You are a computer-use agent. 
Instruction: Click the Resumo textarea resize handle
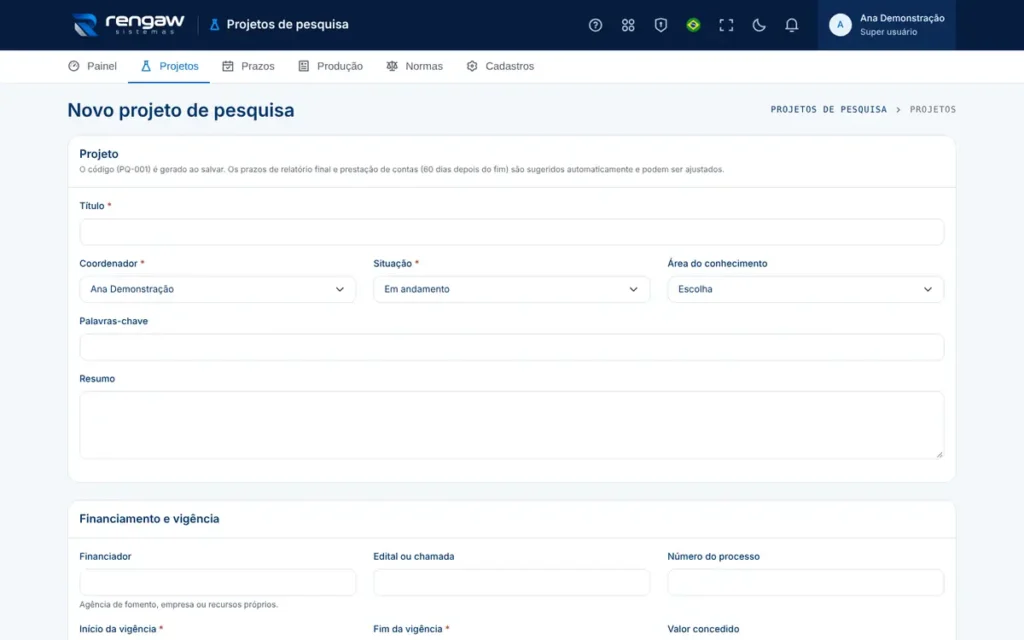(939, 454)
